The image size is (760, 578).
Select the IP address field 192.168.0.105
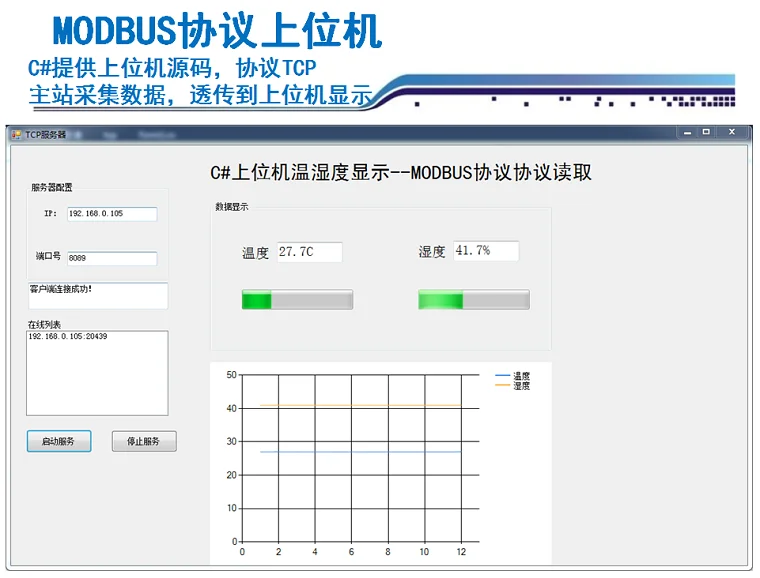coord(112,214)
